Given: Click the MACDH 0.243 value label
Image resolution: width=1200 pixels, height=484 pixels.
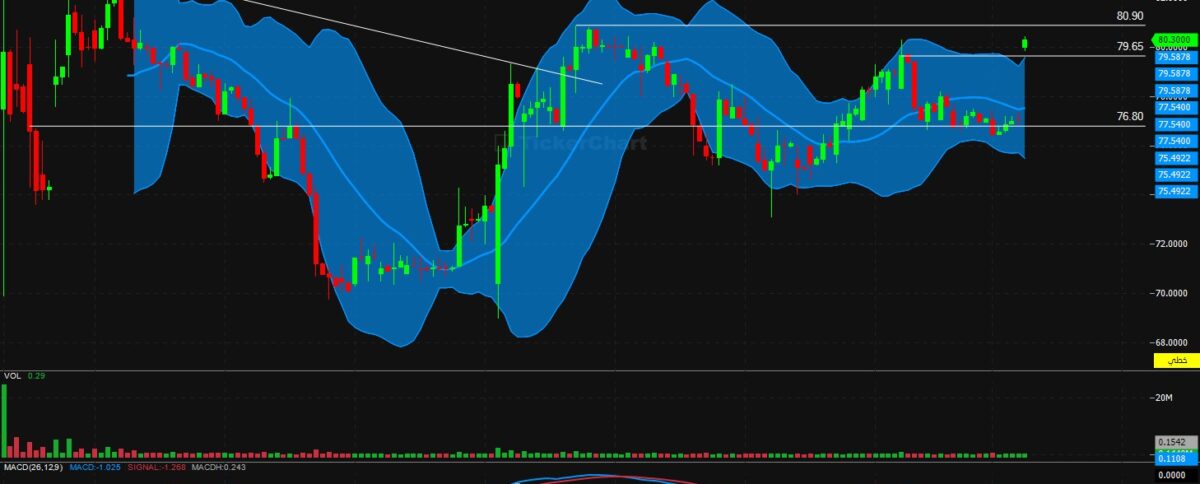Looking at the screenshot, I should coord(218,467).
